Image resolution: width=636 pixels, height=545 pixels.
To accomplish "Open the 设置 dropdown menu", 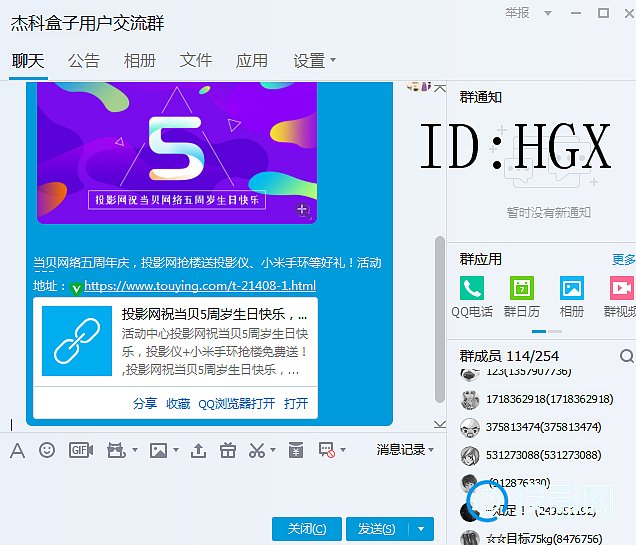I will tap(314, 61).
